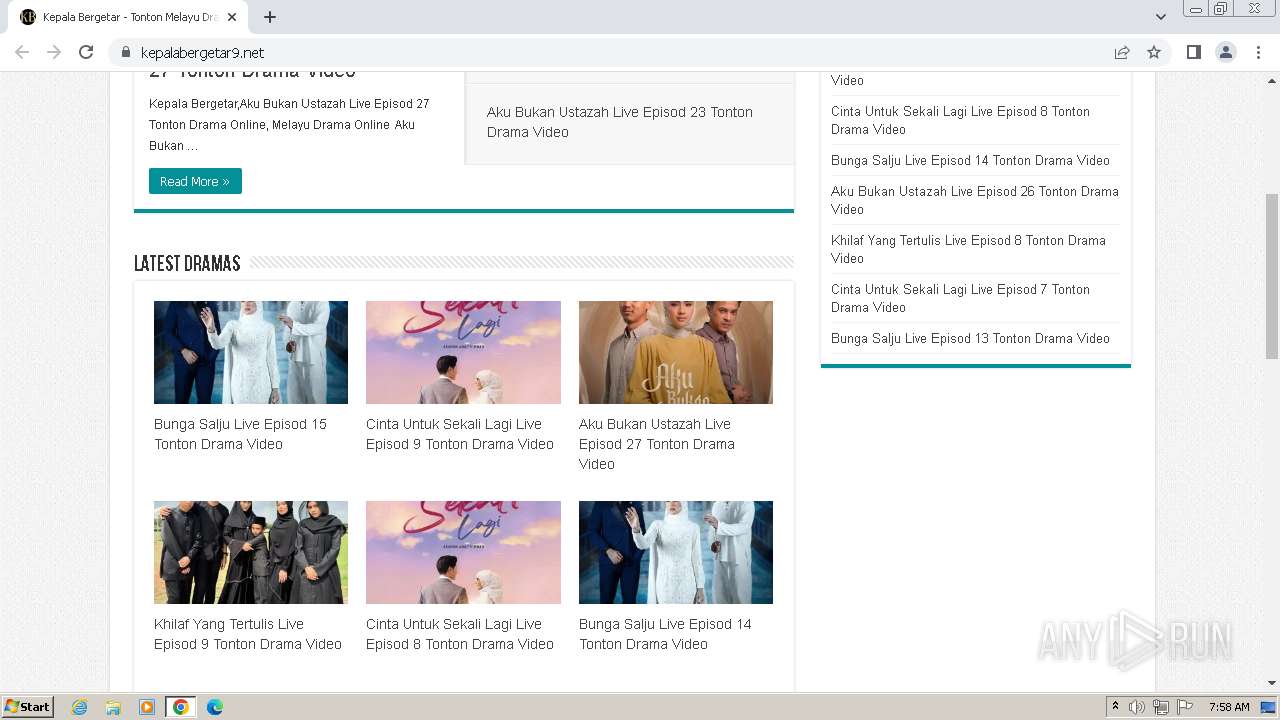Screen dimensions: 1280x720
Task: Open sidebar Cinta Untuk Sekali Lagi Episod 8 link
Action: [x=960, y=120]
